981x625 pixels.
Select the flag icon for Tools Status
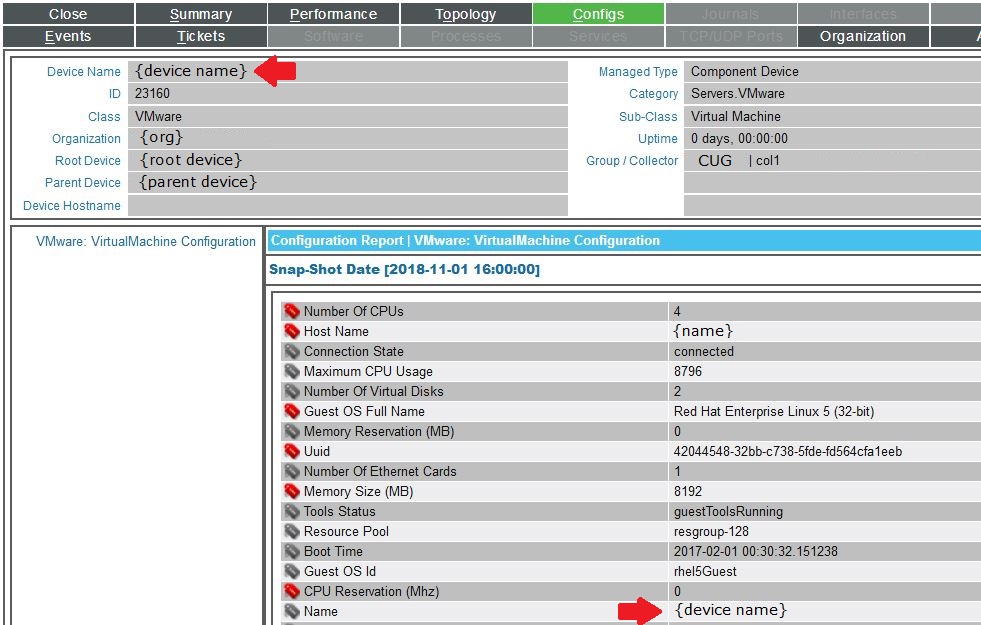(291, 511)
